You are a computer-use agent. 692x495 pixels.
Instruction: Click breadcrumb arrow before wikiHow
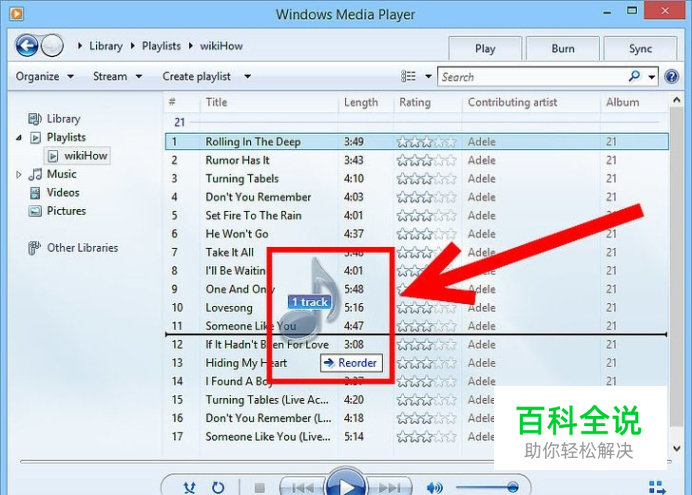[191, 46]
